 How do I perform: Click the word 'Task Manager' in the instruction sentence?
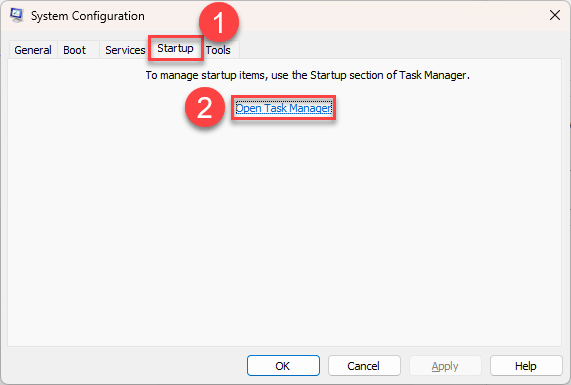[433, 75]
